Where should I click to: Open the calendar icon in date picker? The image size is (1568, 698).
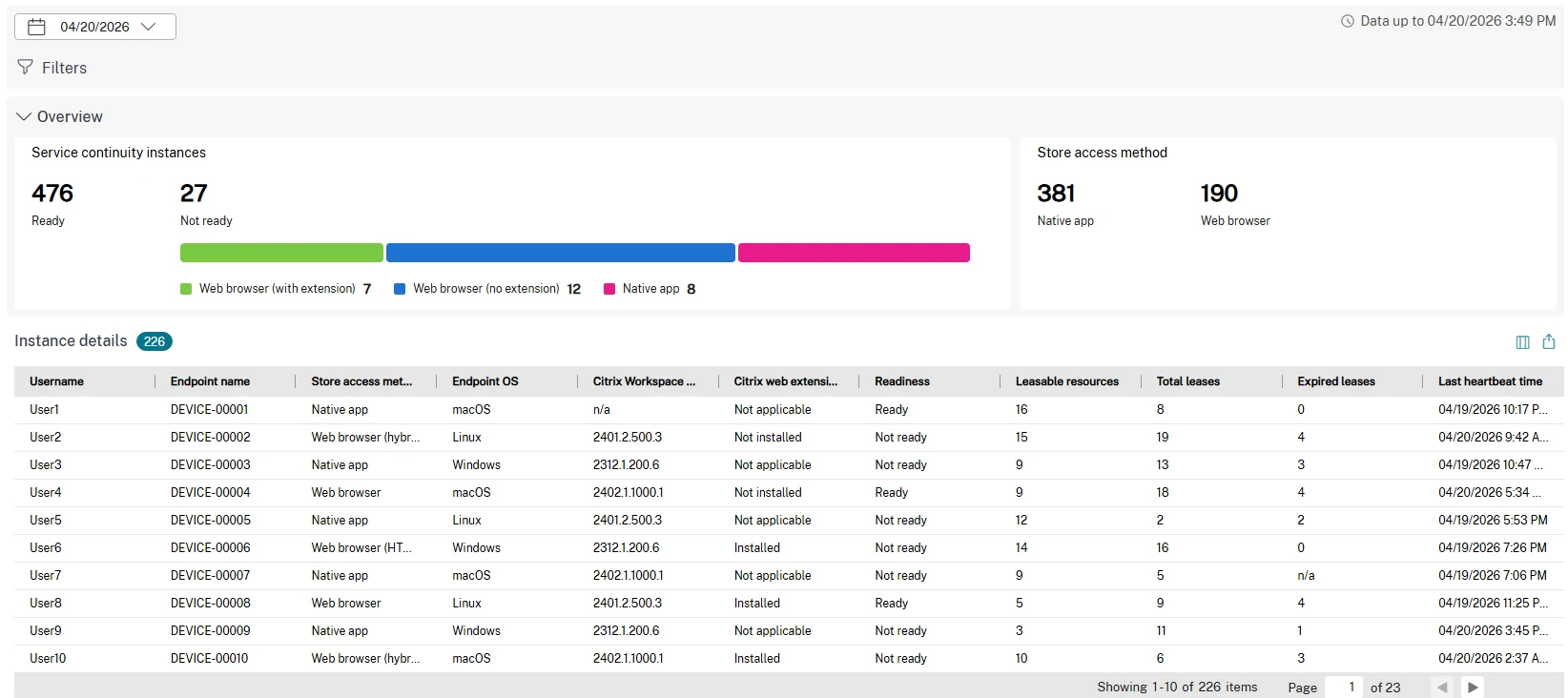pyautogui.click(x=36, y=27)
